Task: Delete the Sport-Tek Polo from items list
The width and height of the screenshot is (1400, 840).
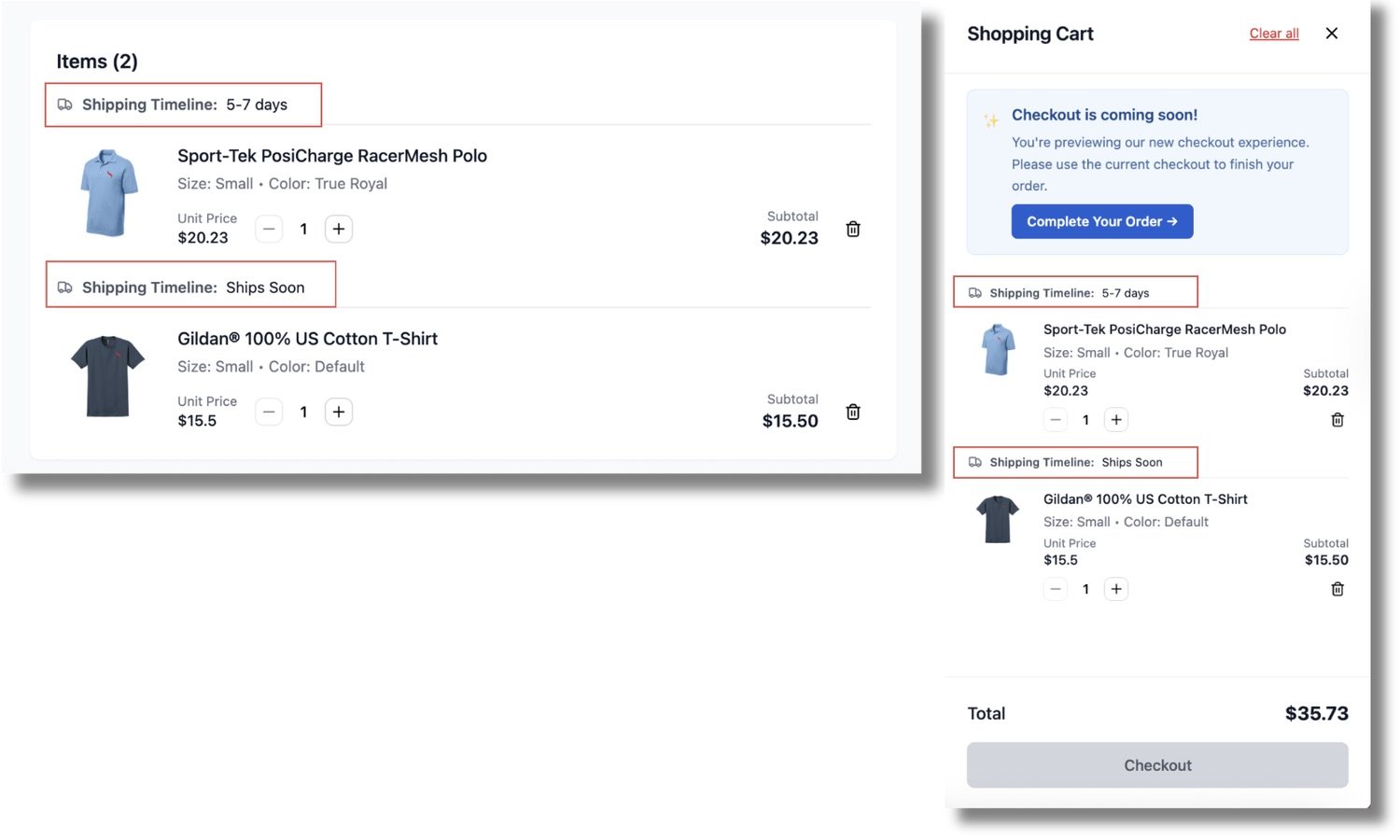Action: click(x=853, y=229)
